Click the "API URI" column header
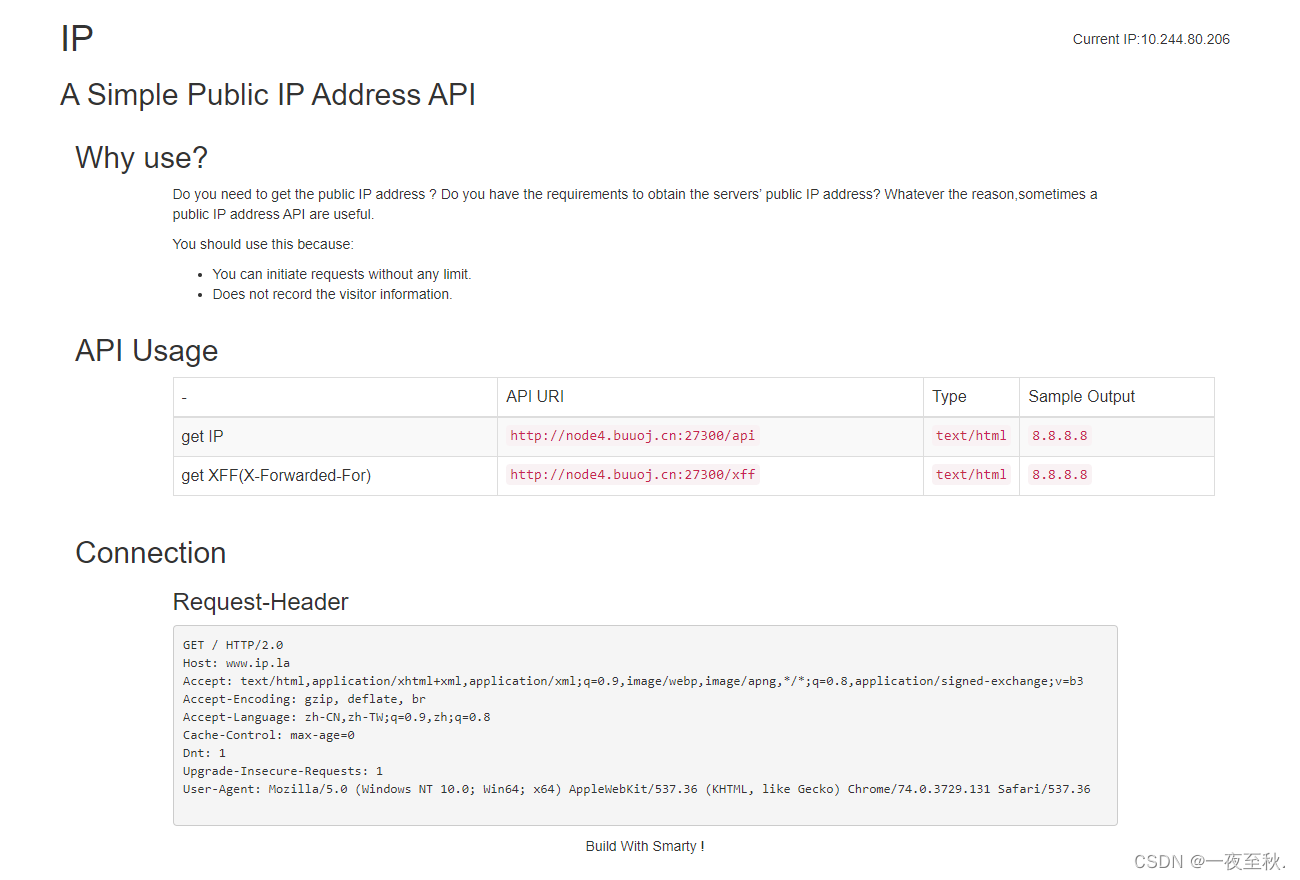The width and height of the screenshot is (1300, 880). pos(535,397)
